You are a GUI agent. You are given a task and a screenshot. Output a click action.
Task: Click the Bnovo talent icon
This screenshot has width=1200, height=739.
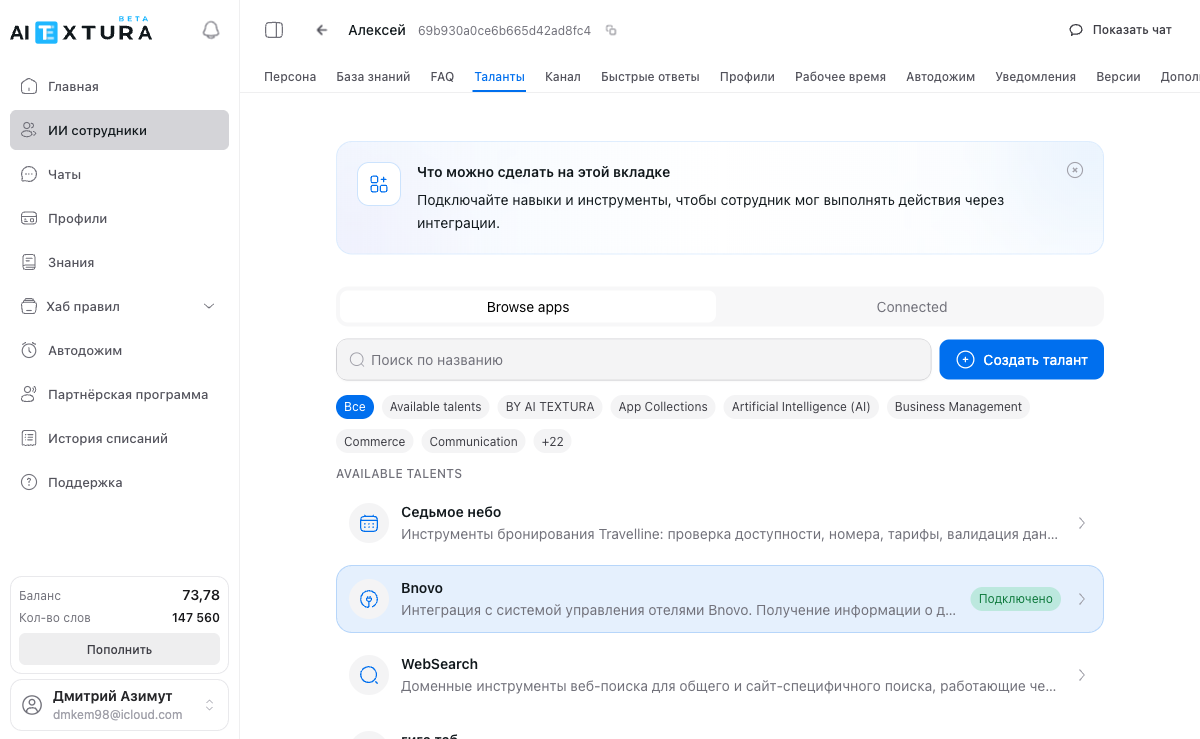click(x=369, y=599)
